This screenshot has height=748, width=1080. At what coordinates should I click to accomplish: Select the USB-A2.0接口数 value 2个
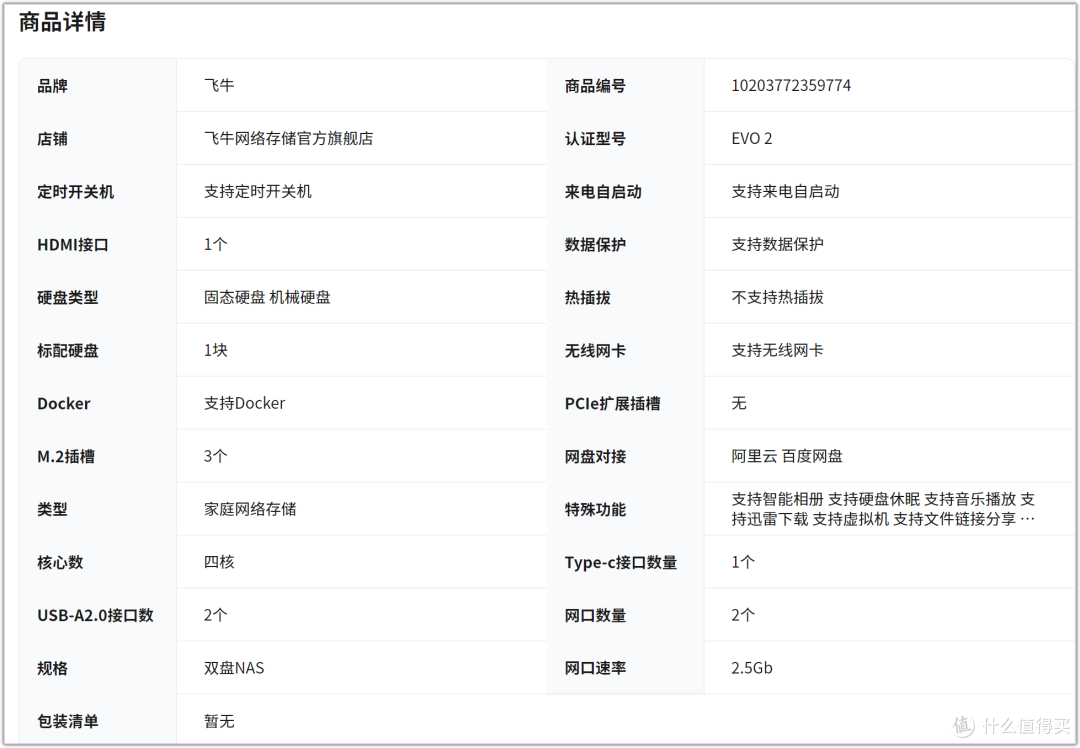point(216,616)
